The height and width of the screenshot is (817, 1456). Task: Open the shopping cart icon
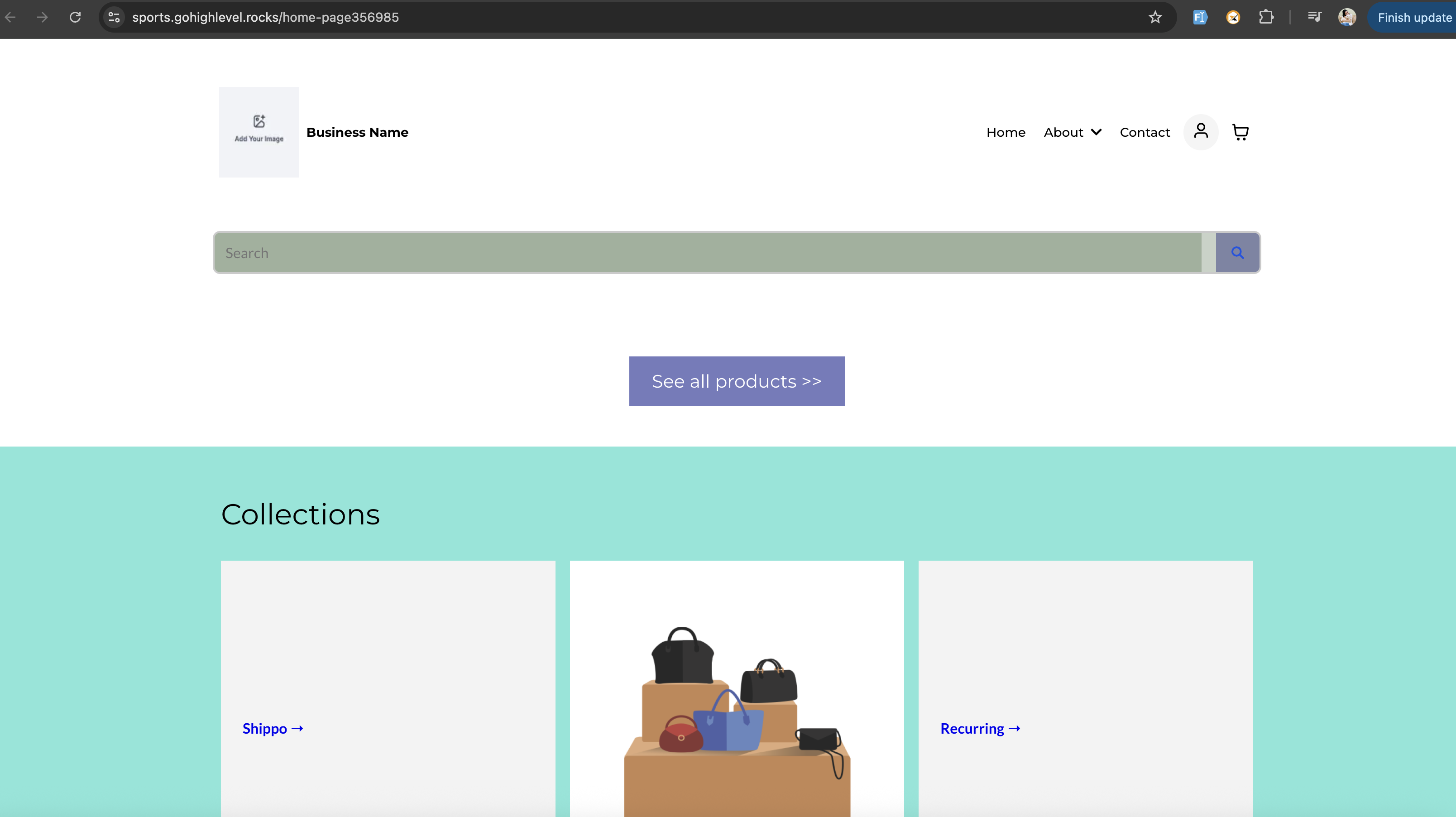pos(1240,132)
